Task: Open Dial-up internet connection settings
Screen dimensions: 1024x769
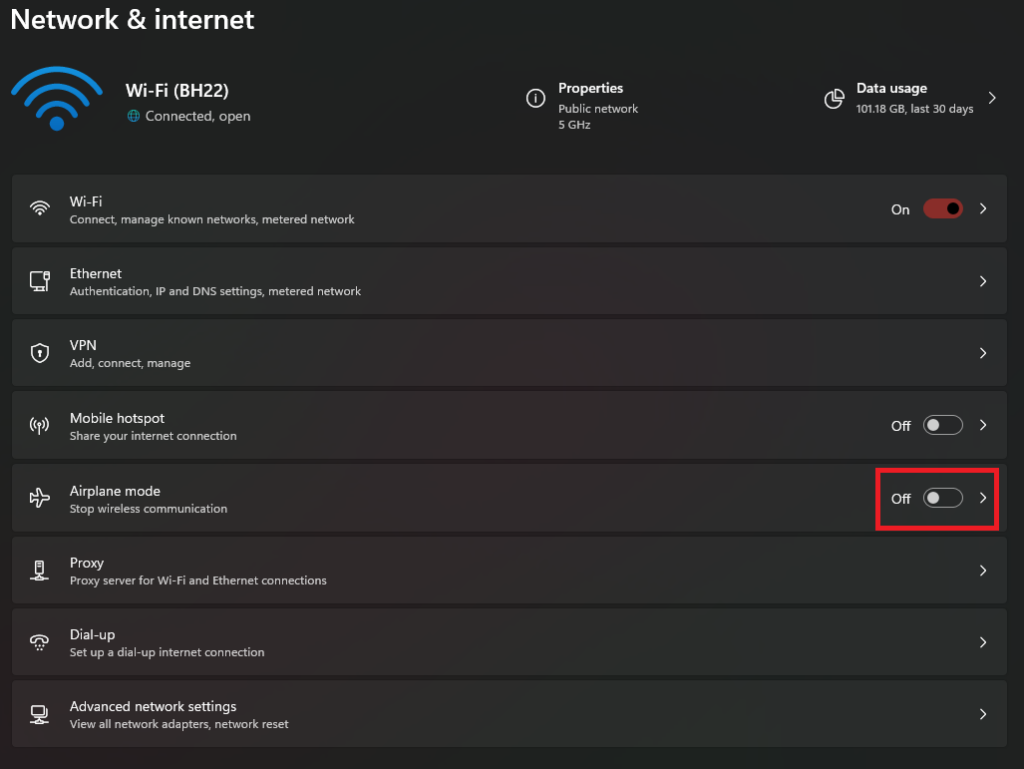Action: click(983, 641)
